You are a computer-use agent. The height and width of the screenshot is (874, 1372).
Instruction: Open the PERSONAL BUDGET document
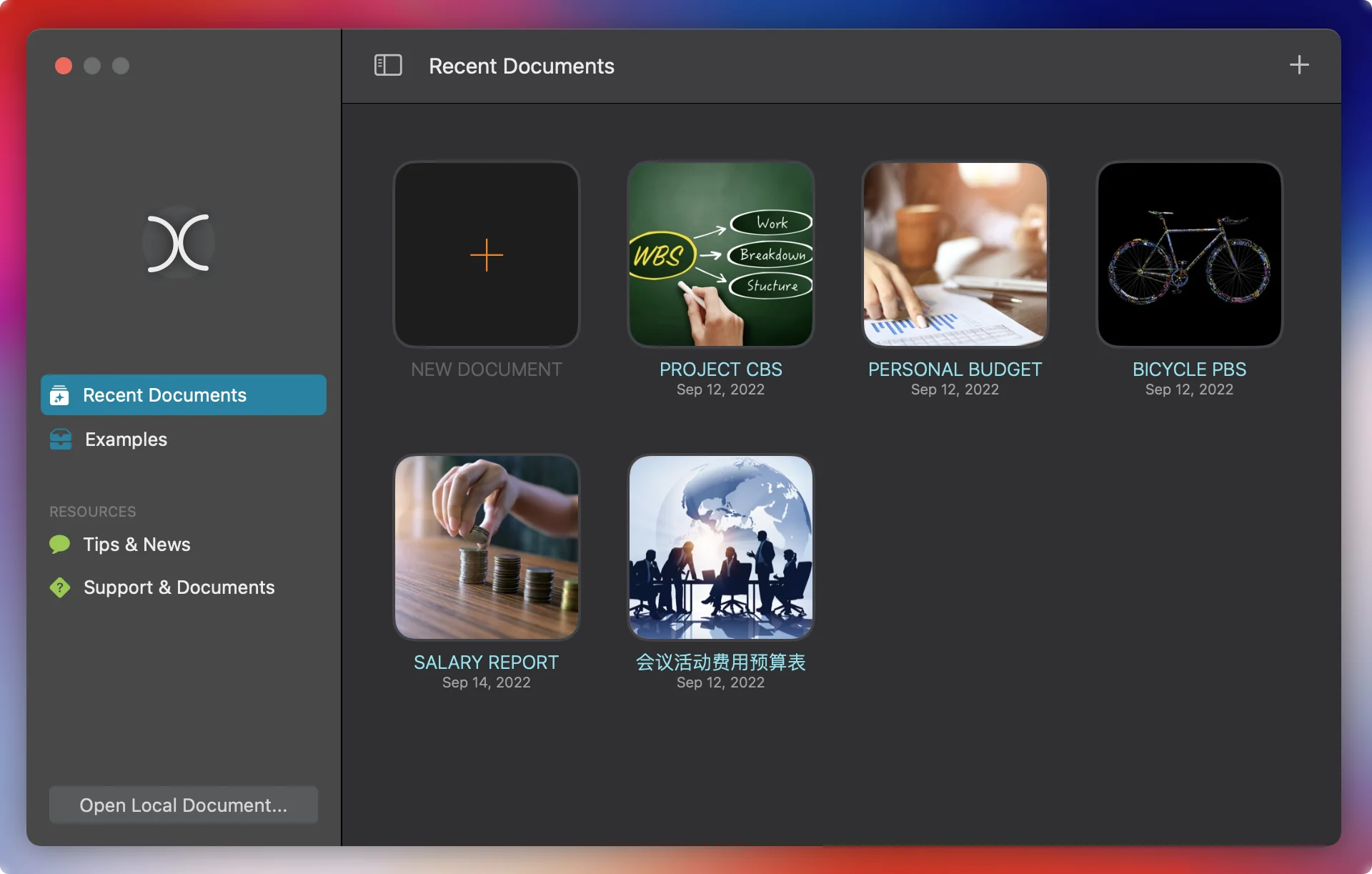tap(955, 254)
